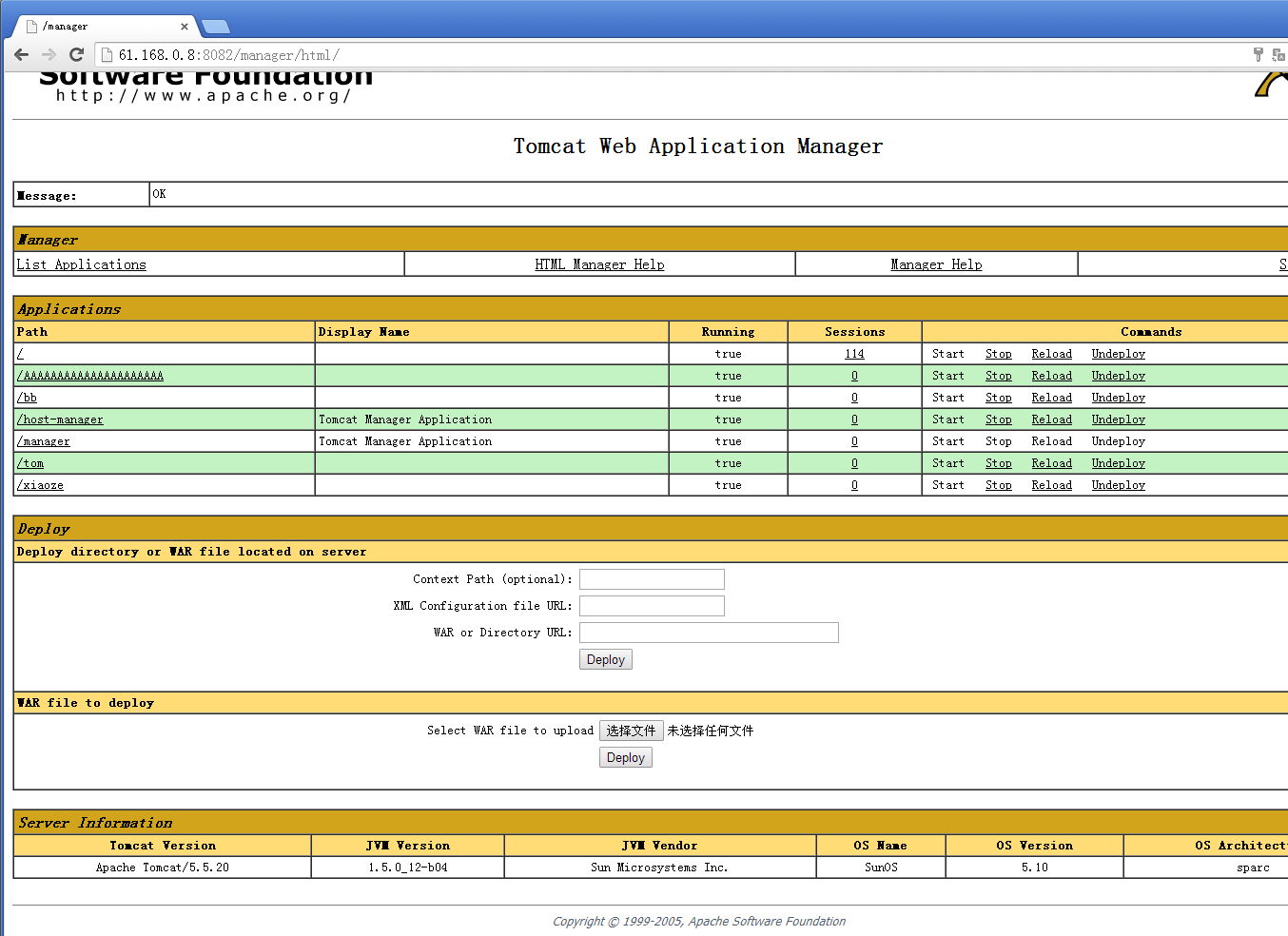Stop the /tom application
Viewport: 1288px width, 936px height.
(999, 463)
